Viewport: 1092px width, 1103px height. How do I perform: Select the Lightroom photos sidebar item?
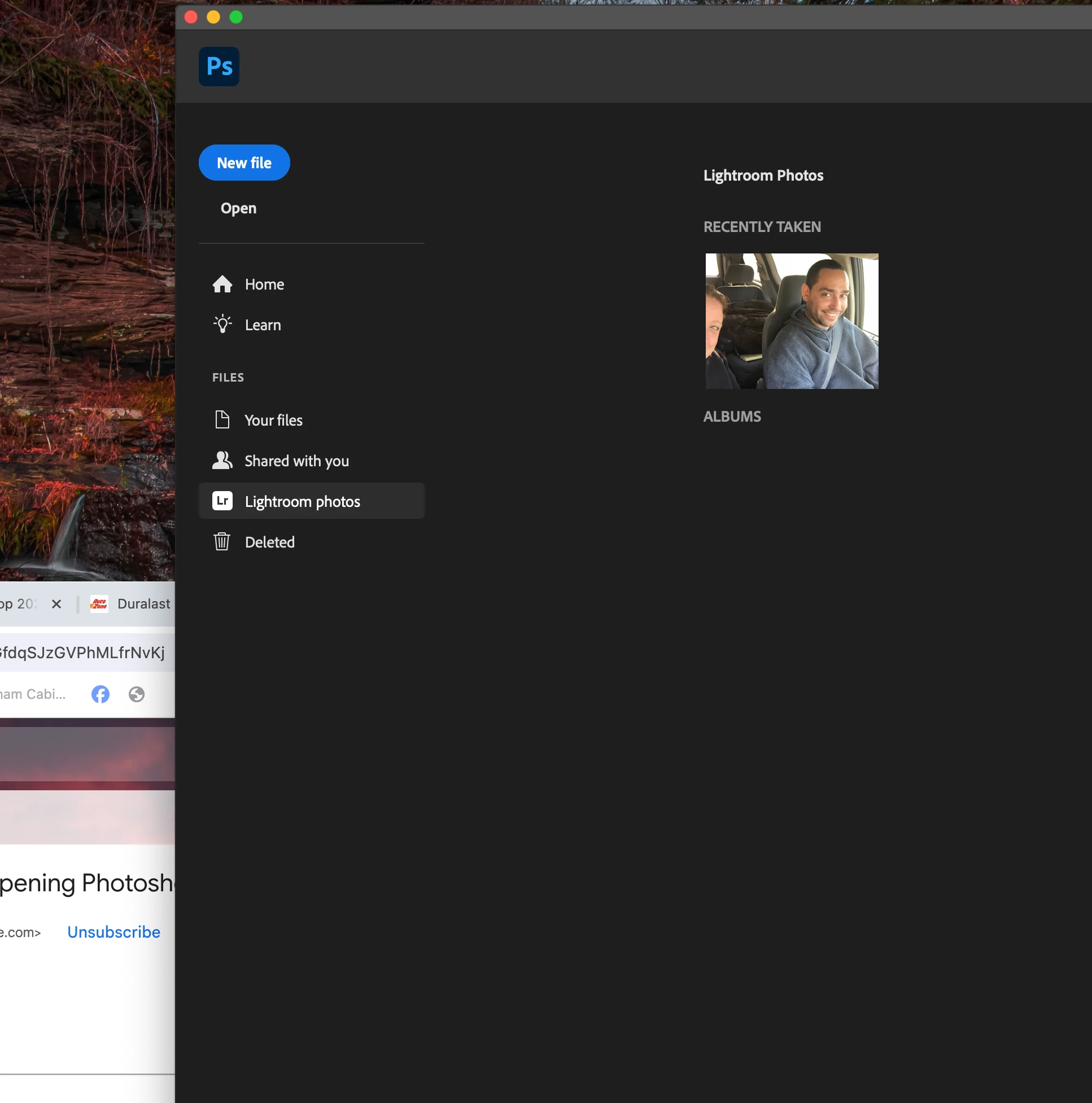point(303,501)
